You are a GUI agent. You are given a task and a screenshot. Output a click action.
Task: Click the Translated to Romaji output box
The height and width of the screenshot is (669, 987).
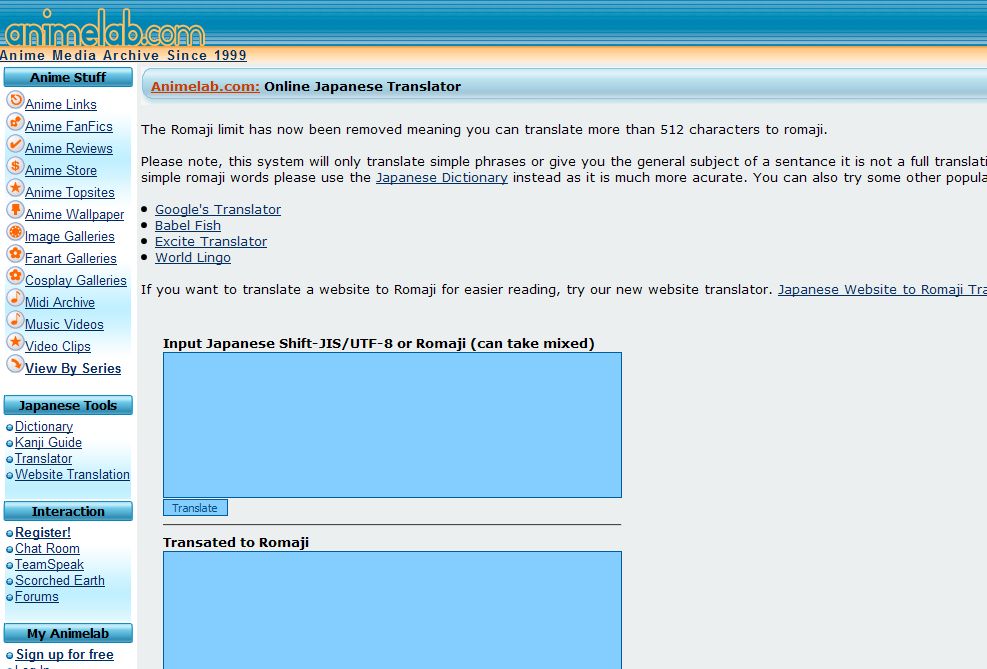[392, 610]
